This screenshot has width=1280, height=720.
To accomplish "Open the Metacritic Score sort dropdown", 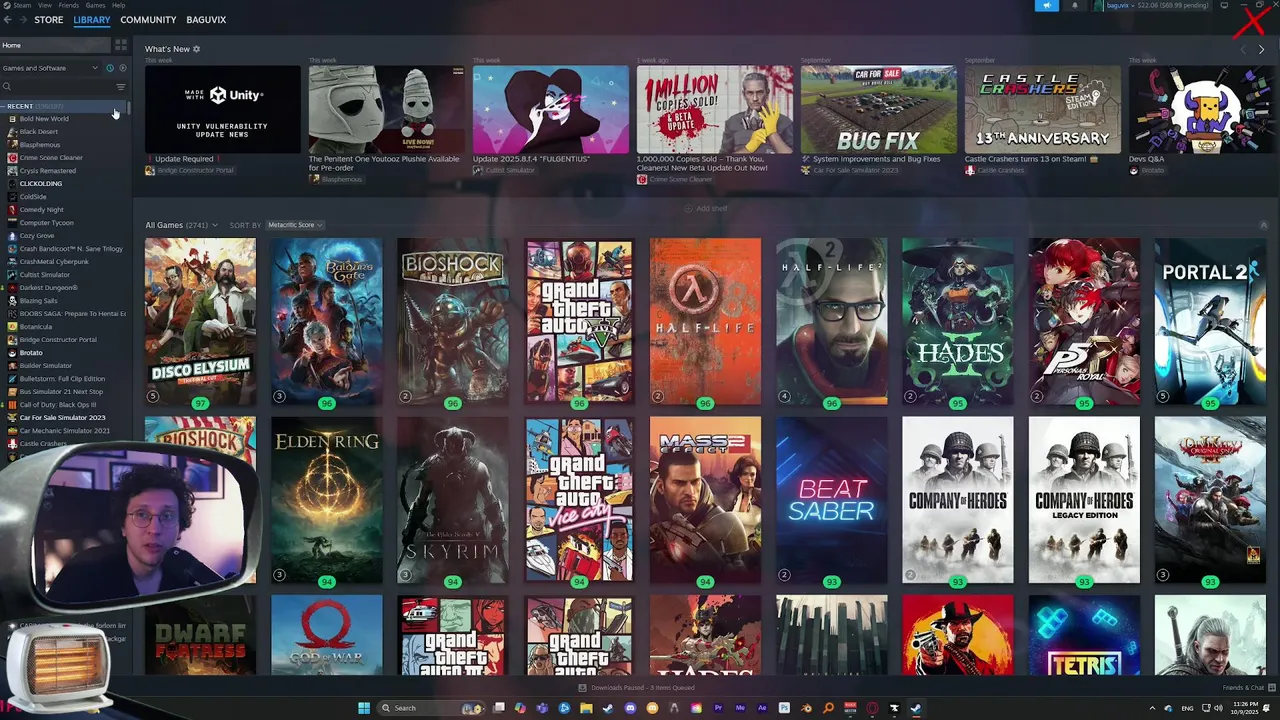I will [295, 225].
